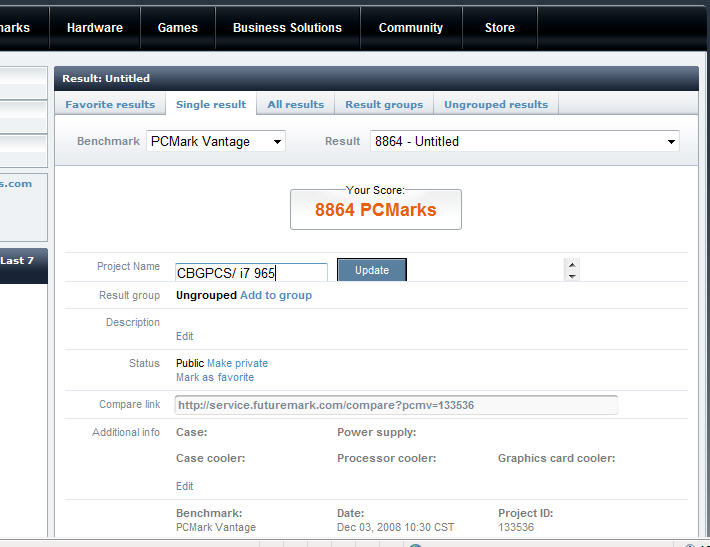The width and height of the screenshot is (710, 547).
Task: Click the Add to group link
Action: [276, 295]
